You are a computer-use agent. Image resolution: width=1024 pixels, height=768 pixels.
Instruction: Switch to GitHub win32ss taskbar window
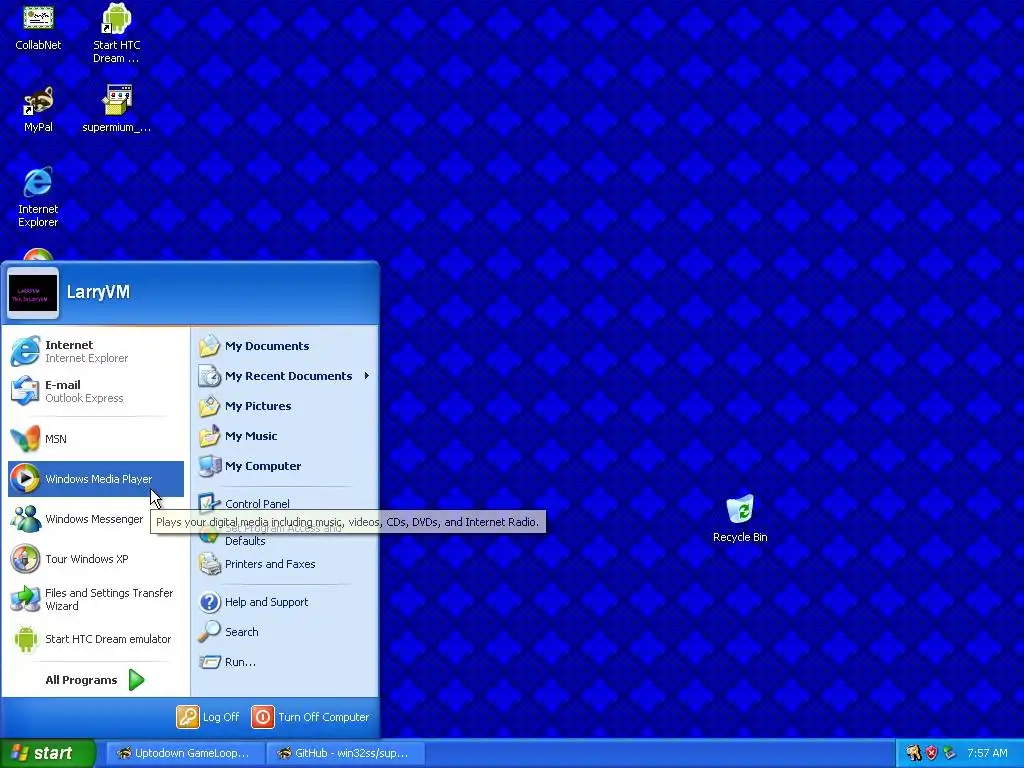346,753
